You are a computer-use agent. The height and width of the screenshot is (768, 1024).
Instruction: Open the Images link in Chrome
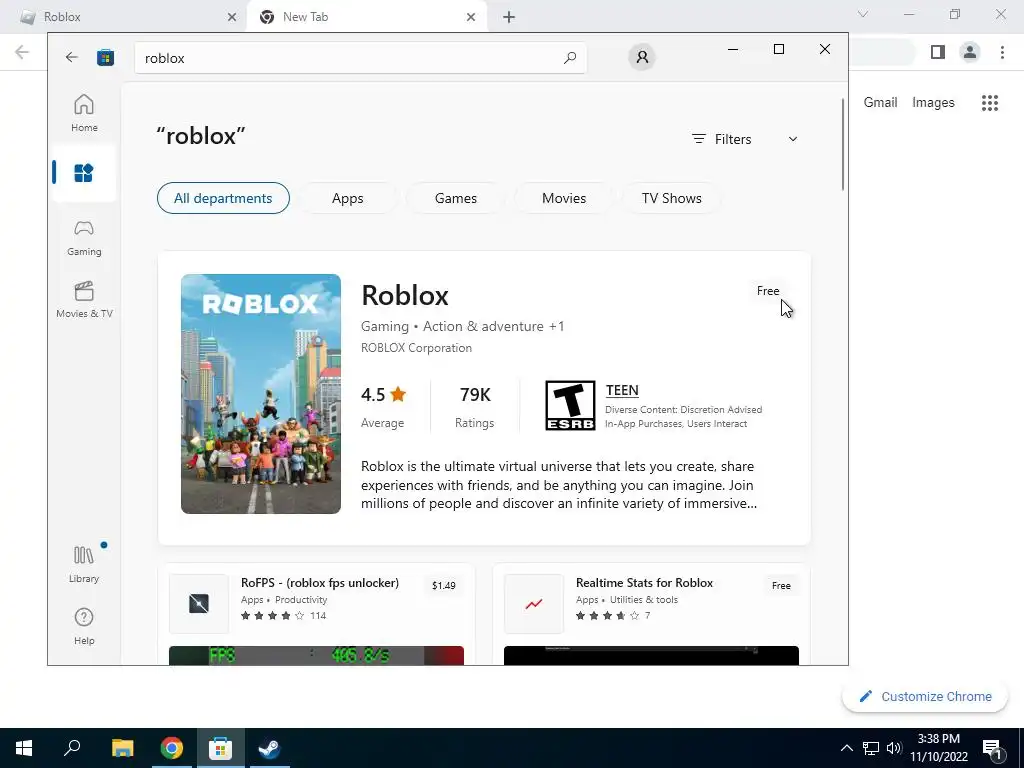[x=933, y=103]
